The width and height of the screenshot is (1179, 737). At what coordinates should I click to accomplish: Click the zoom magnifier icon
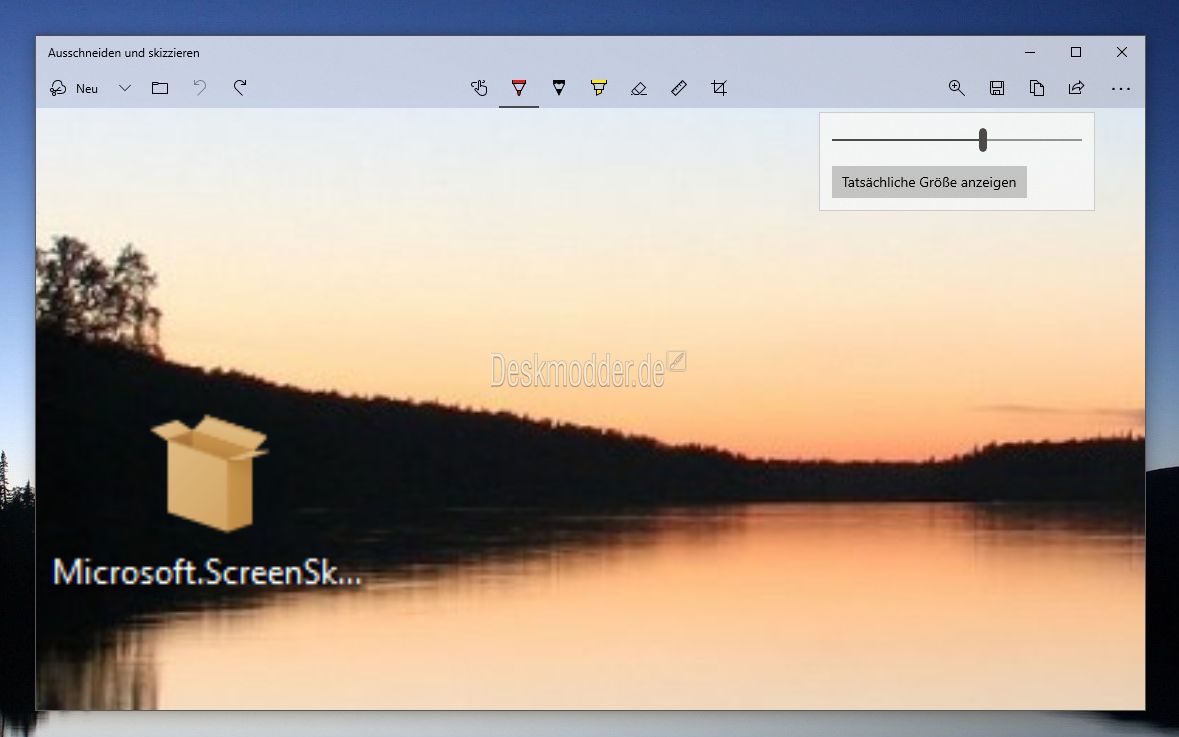tap(956, 89)
